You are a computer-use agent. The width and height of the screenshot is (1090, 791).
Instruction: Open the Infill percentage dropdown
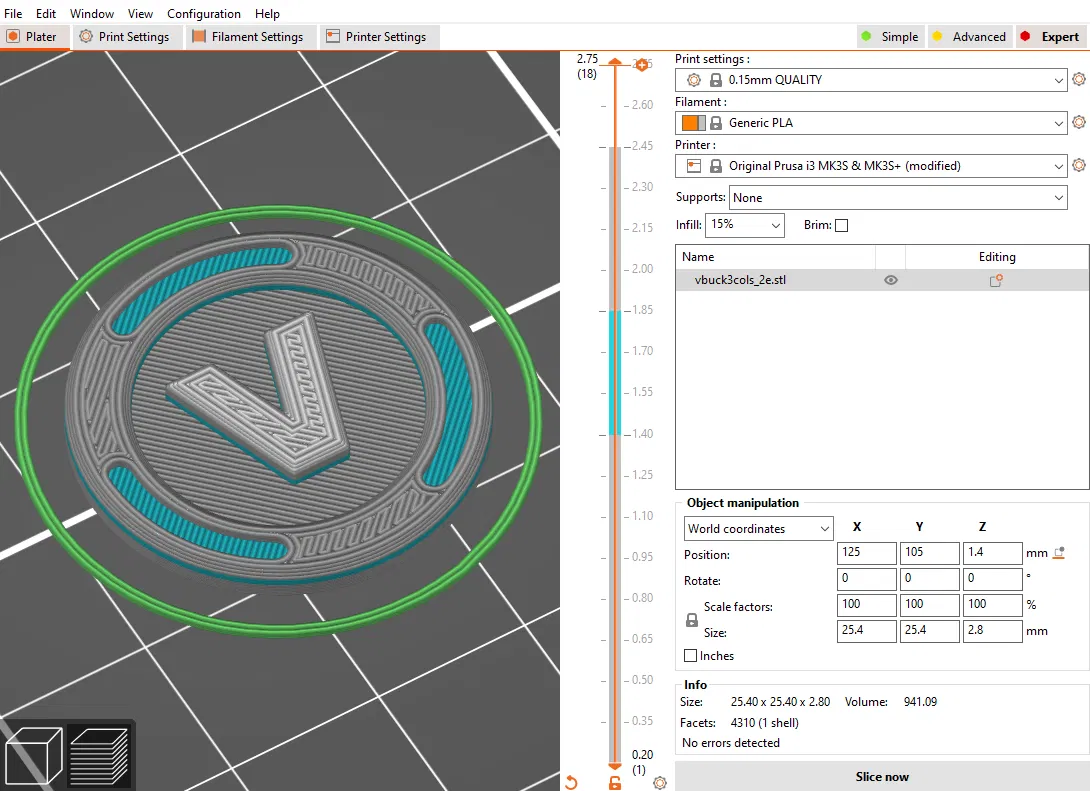745,225
